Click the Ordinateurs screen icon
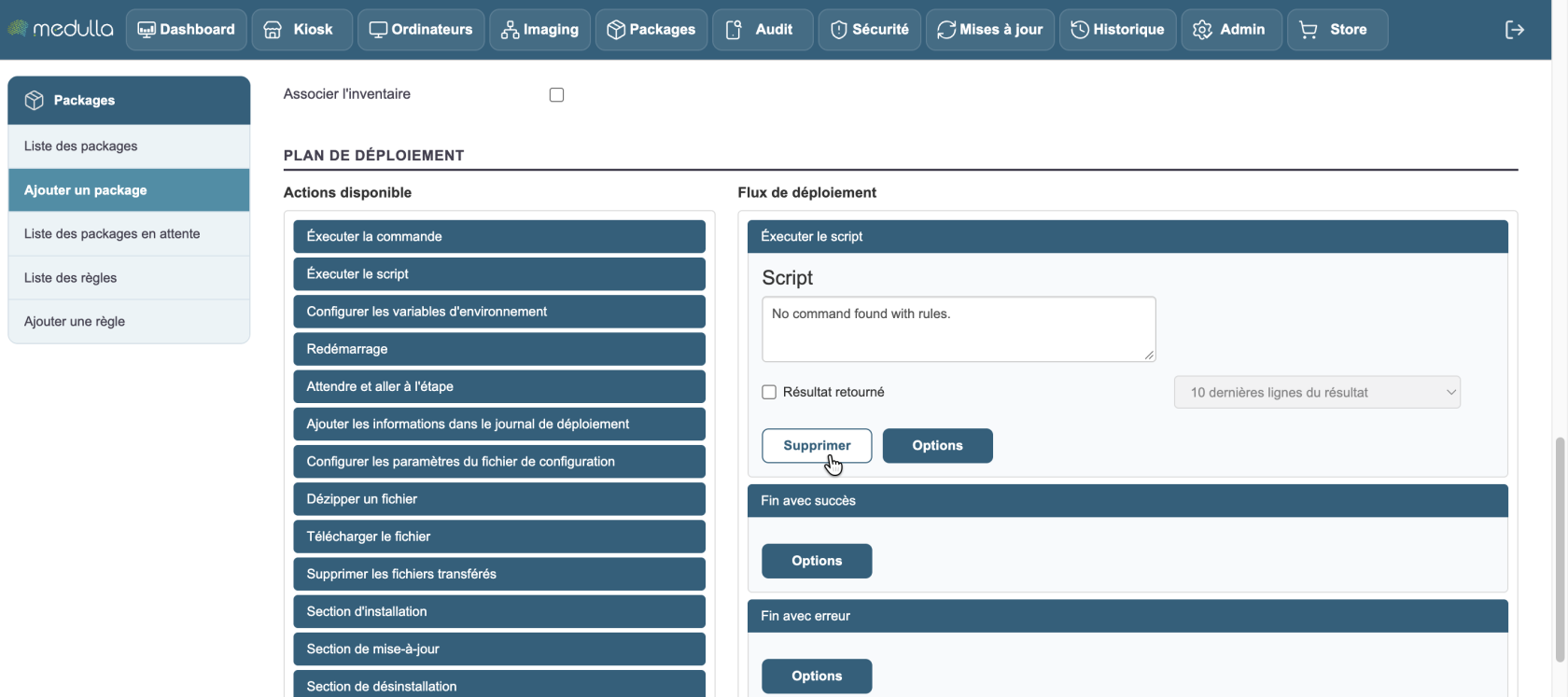 coord(378,30)
